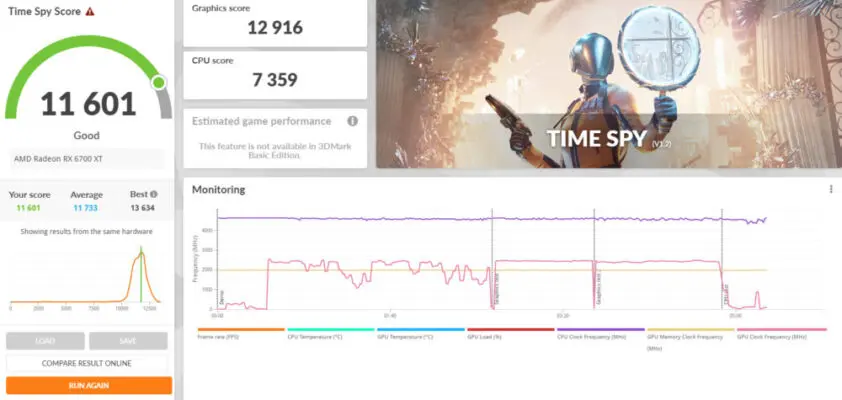Click the Graphics test 2 marker in the Monitoring chart
The image size is (842, 400).
(x=594, y=259)
